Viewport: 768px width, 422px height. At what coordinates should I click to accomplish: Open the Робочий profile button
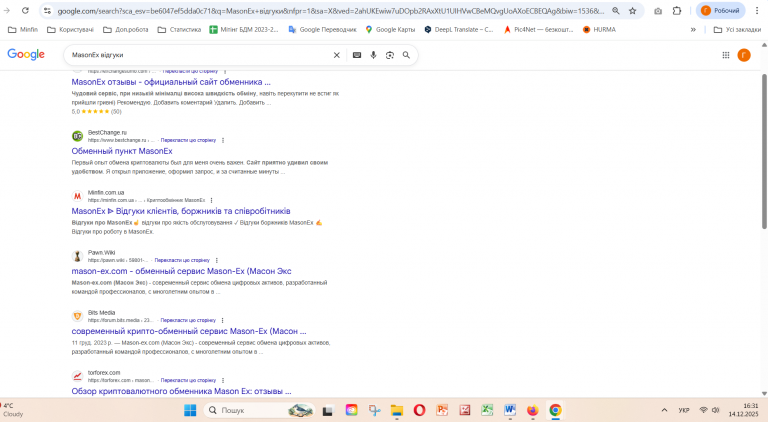pyautogui.click(x=720, y=11)
